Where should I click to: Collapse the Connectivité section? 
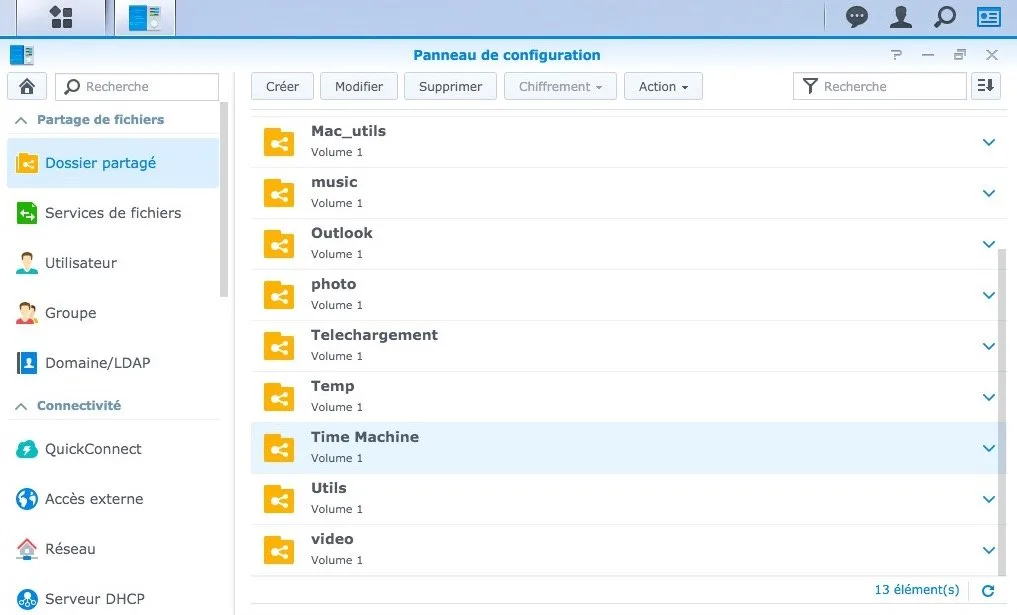pyautogui.click(x=21, y=406)
